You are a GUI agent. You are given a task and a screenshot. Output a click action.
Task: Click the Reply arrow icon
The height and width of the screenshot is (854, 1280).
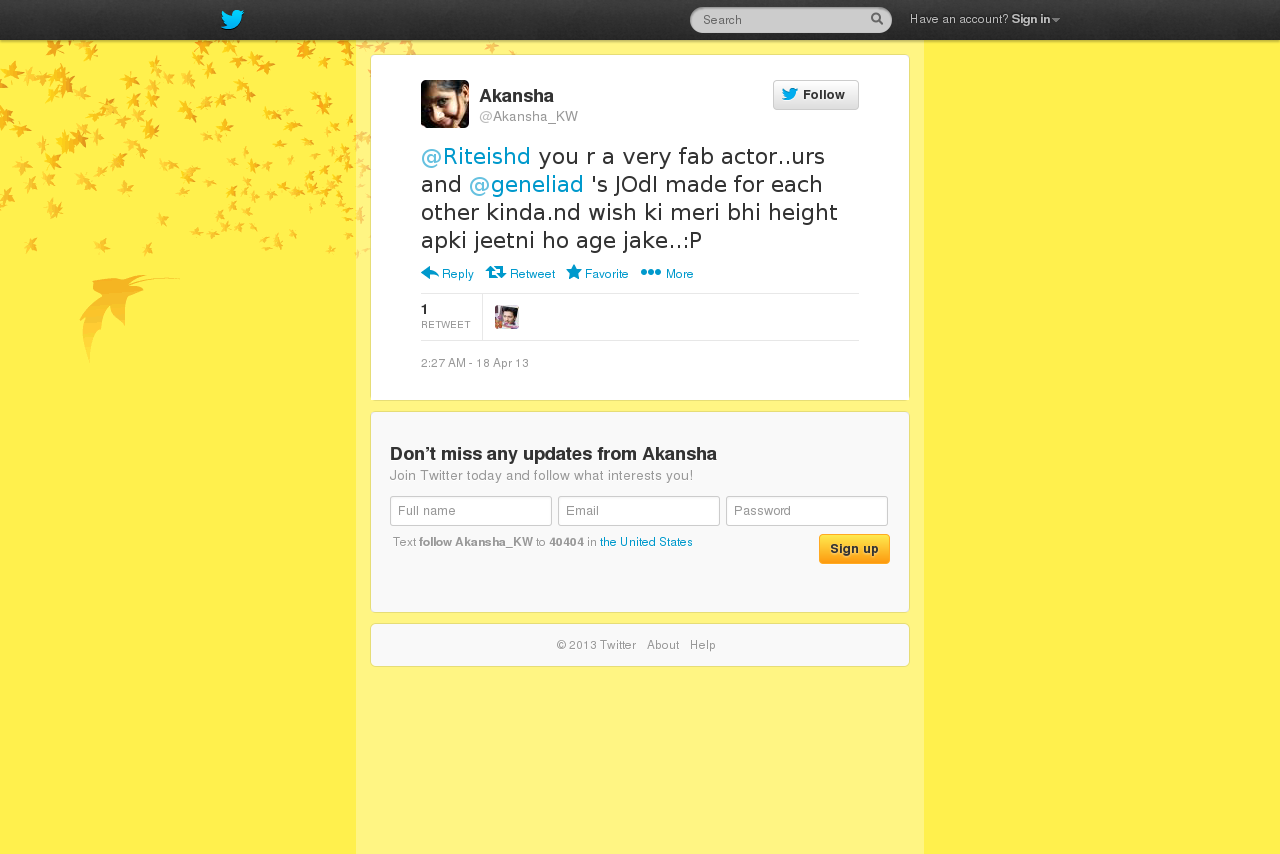430,272
